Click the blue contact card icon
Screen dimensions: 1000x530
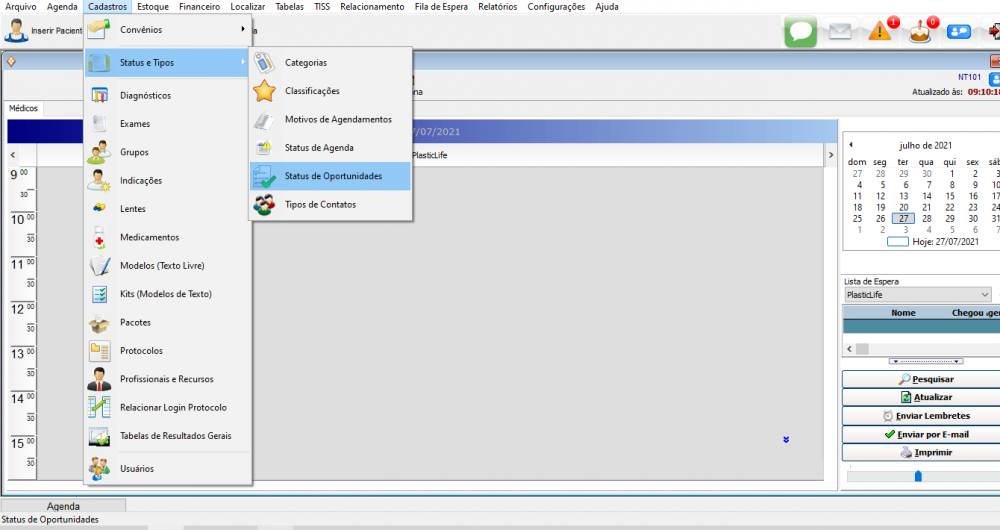[x=959, y=31]
